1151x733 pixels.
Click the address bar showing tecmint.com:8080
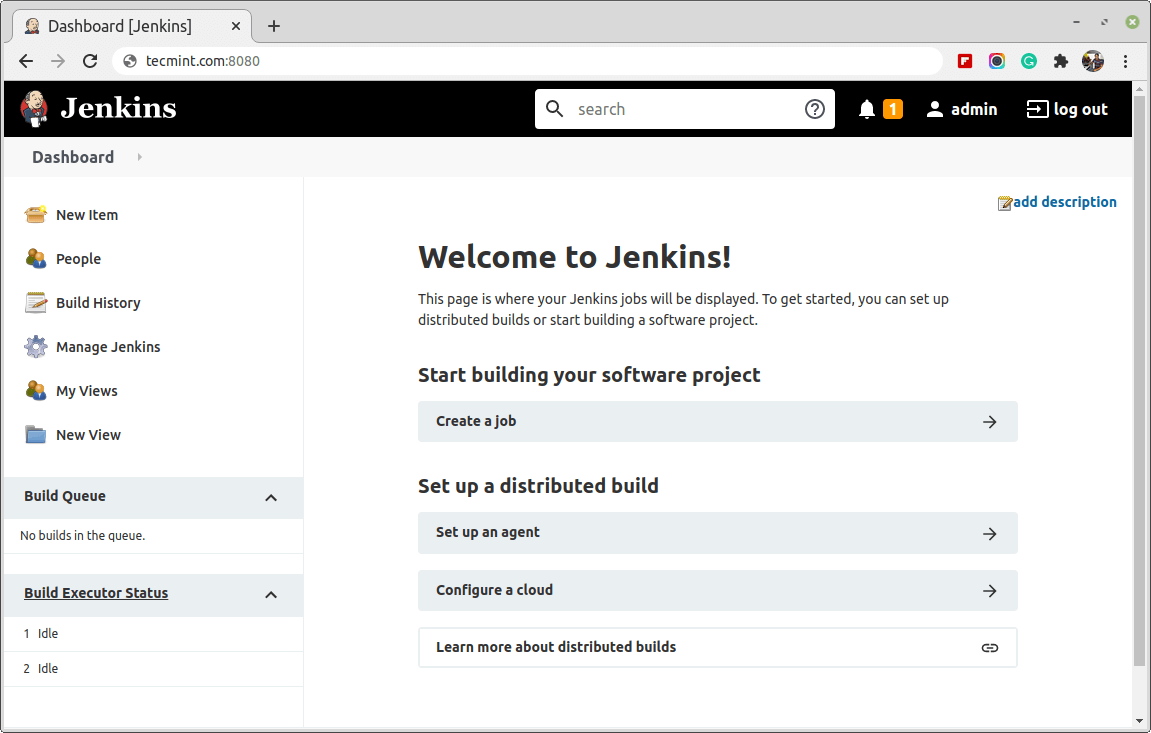527,61
